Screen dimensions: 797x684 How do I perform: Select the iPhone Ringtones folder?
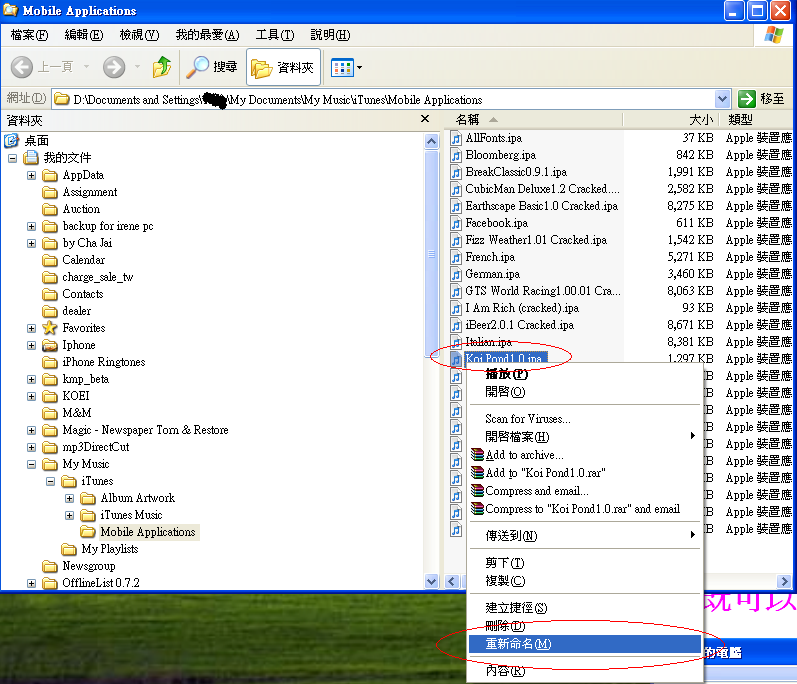point(103,362)
